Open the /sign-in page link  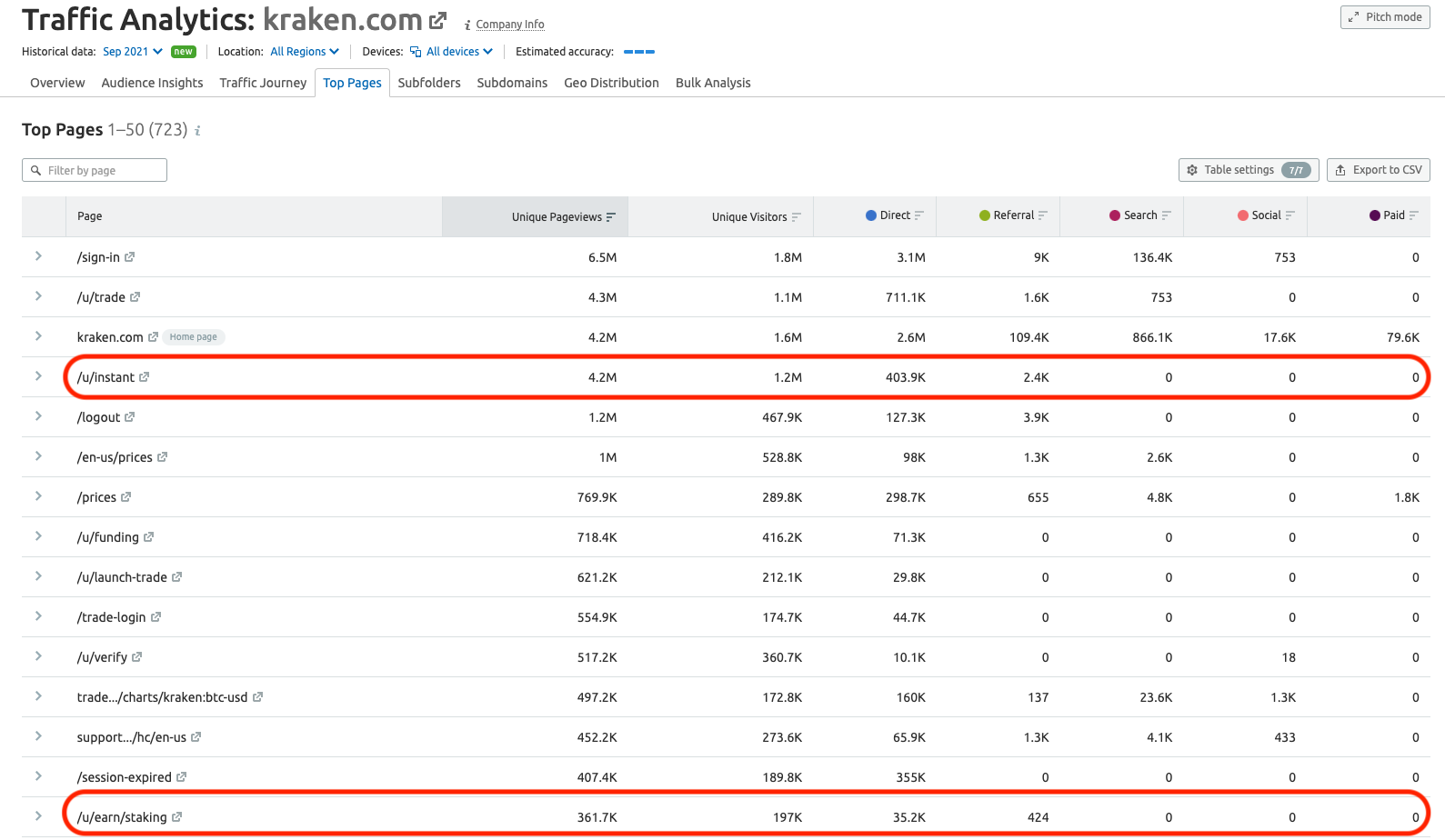coord(98,257)
